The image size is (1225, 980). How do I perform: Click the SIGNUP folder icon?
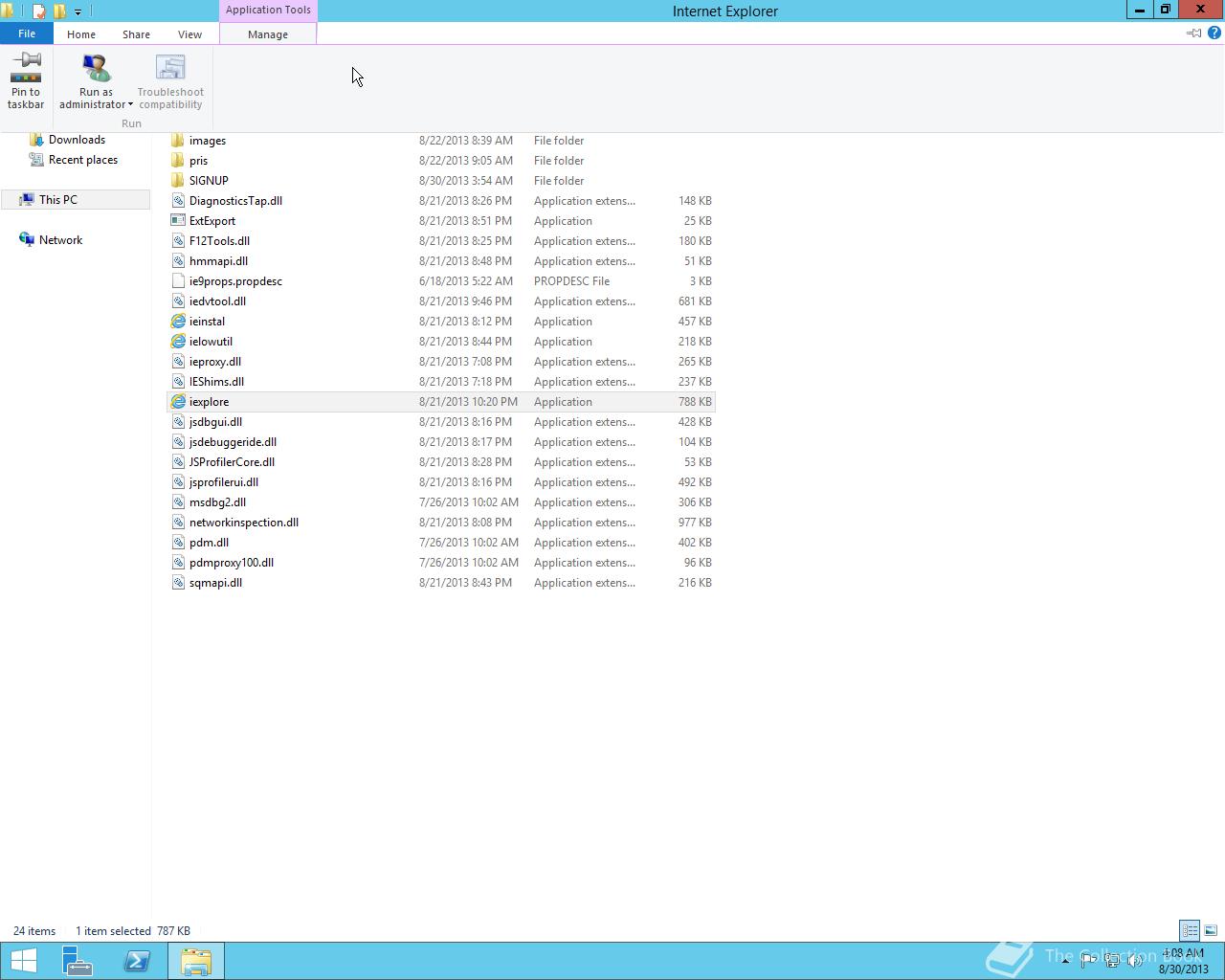tap(178, 181)
